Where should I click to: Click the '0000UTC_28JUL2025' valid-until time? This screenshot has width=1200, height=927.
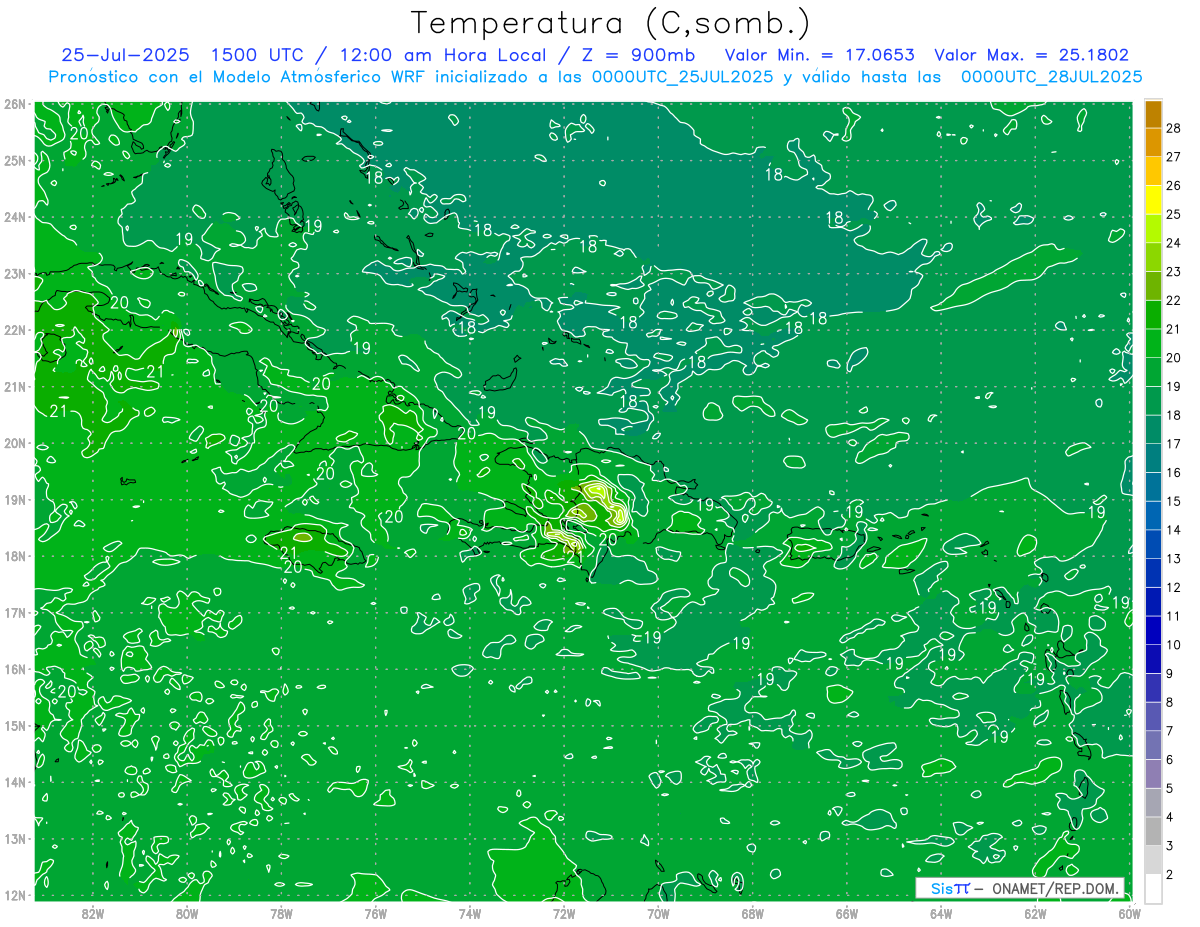[x=1051, y=77]
